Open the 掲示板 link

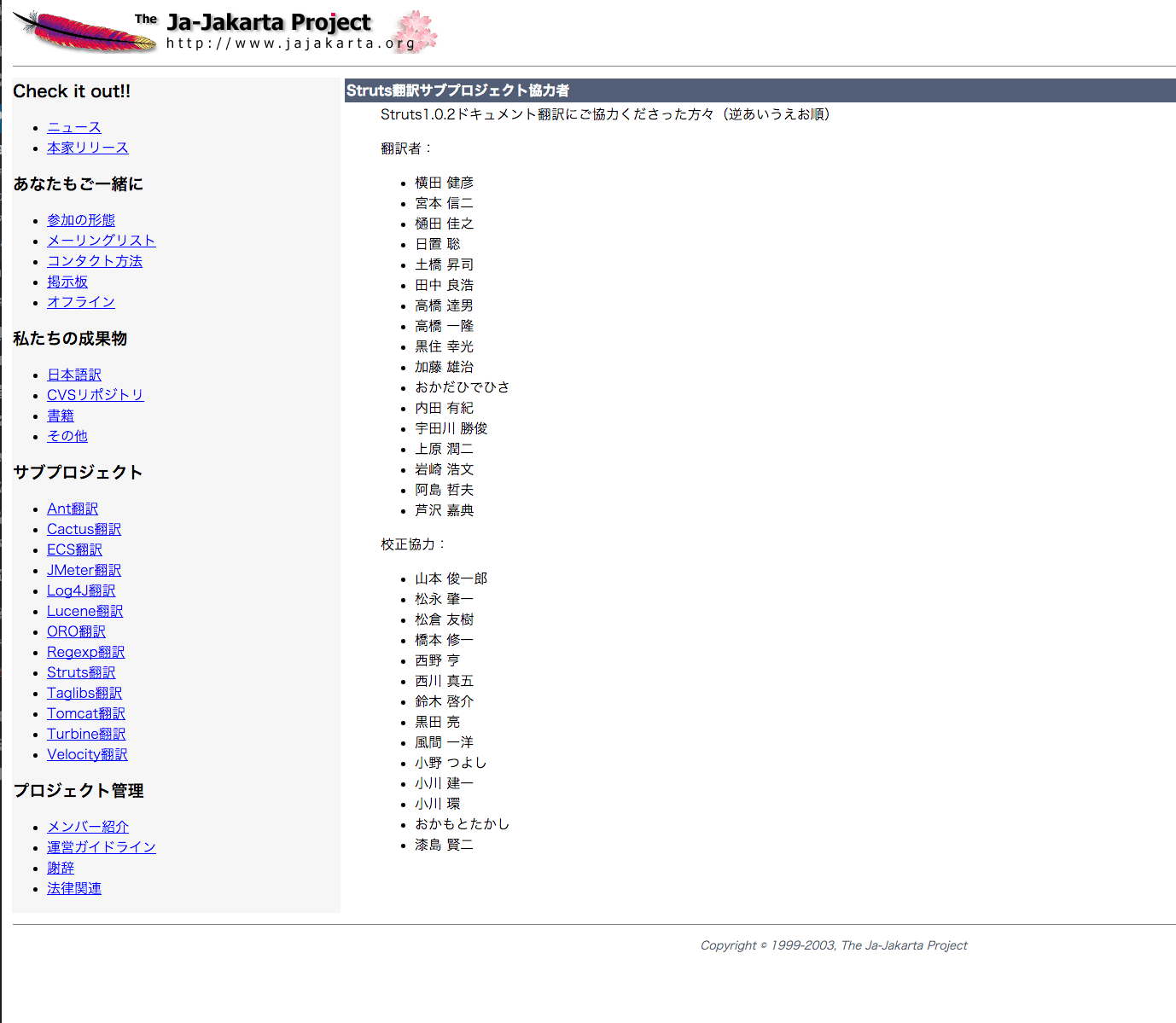click(67, 282)
